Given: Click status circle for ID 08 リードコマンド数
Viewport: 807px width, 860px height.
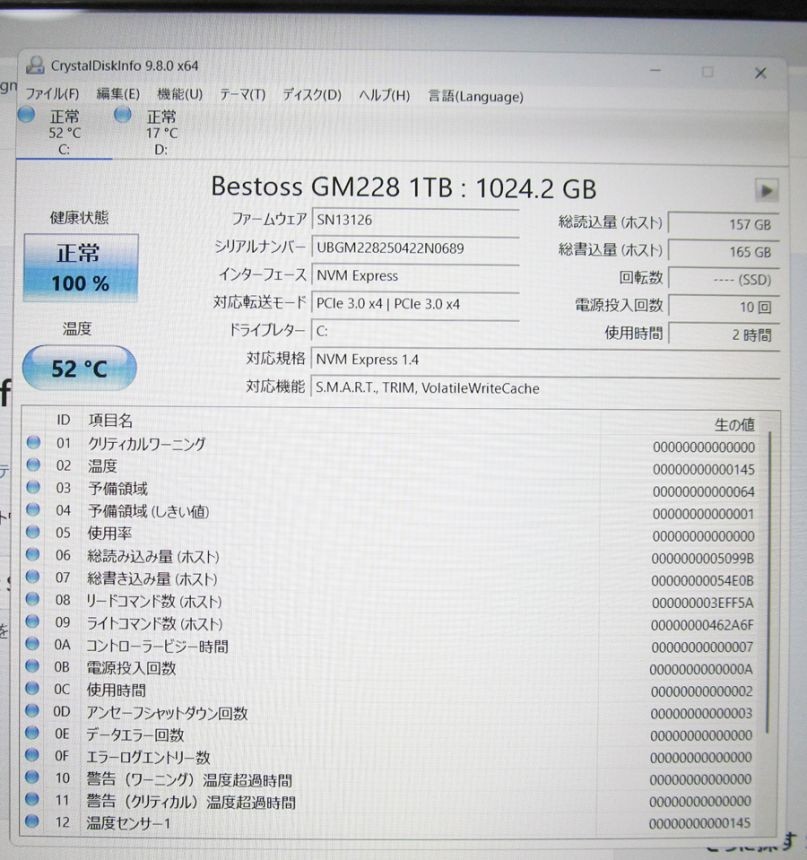Looking at the screenshot, I should coord(33,599).
